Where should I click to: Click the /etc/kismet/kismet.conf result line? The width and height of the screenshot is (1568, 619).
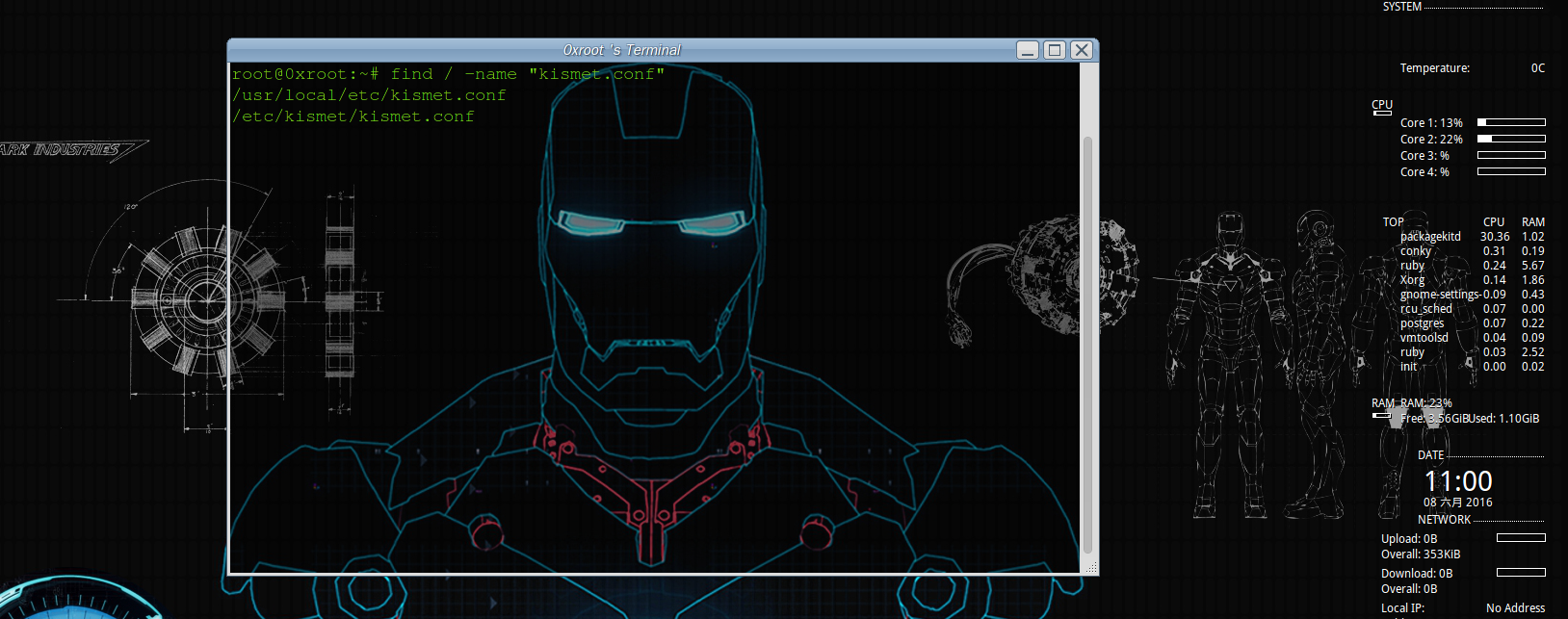[353, 116]
